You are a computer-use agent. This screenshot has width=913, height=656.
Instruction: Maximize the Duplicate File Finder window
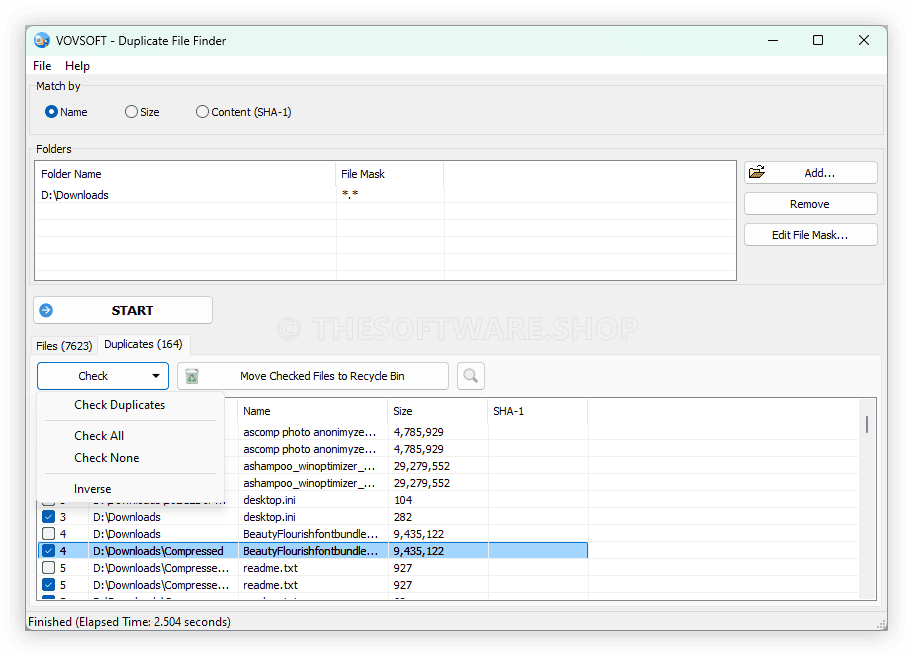[x=818, y=40]
